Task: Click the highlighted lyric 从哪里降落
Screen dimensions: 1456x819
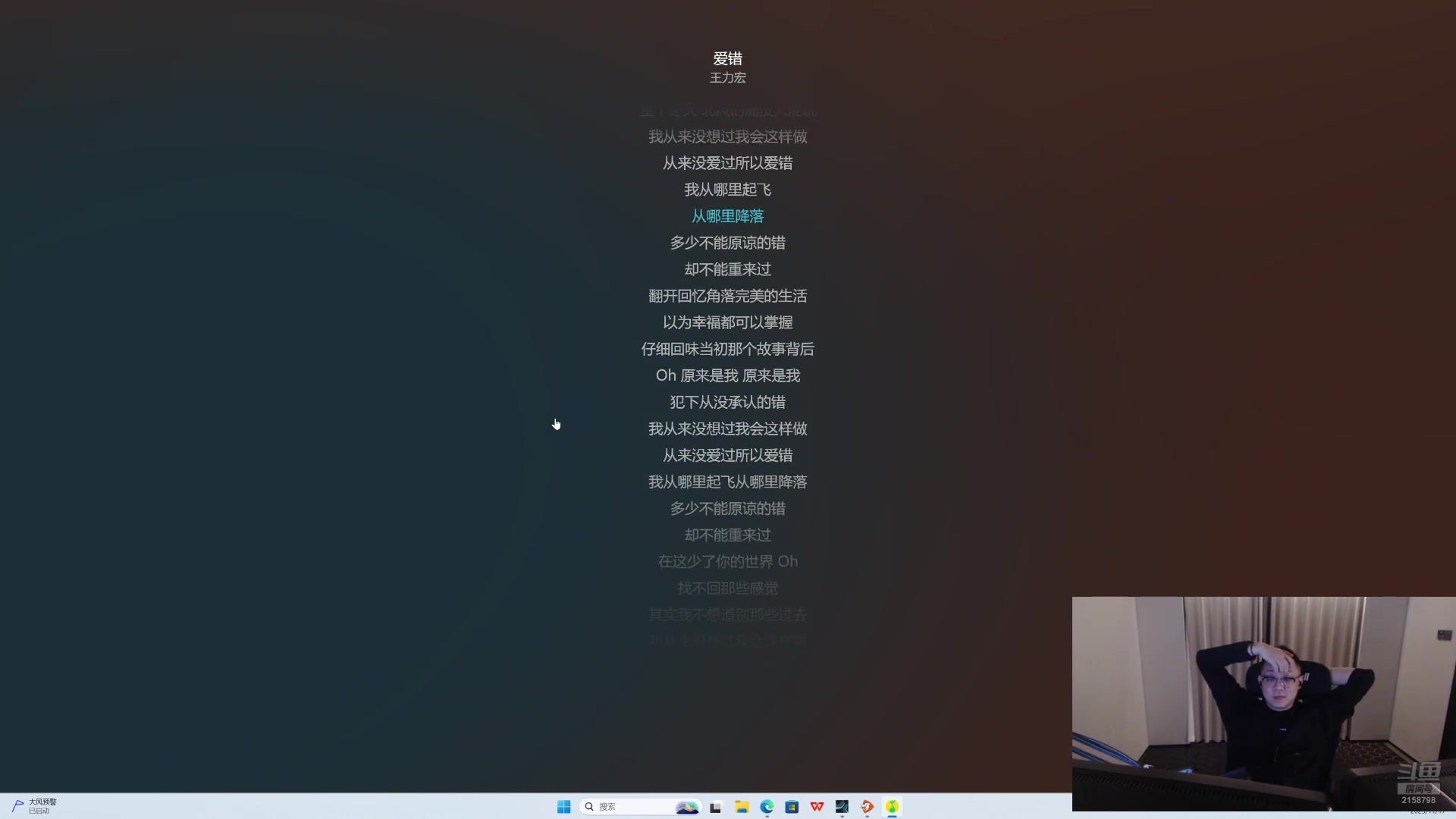Action: pos(727,216)
